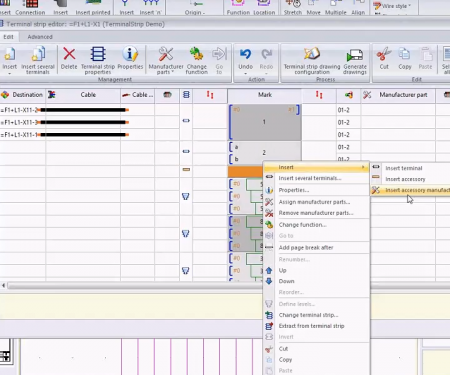The height and width of the screenshot is (375, 450).
Task: Click the Redo ribbon icon
Action: click(x=266, y=54)
